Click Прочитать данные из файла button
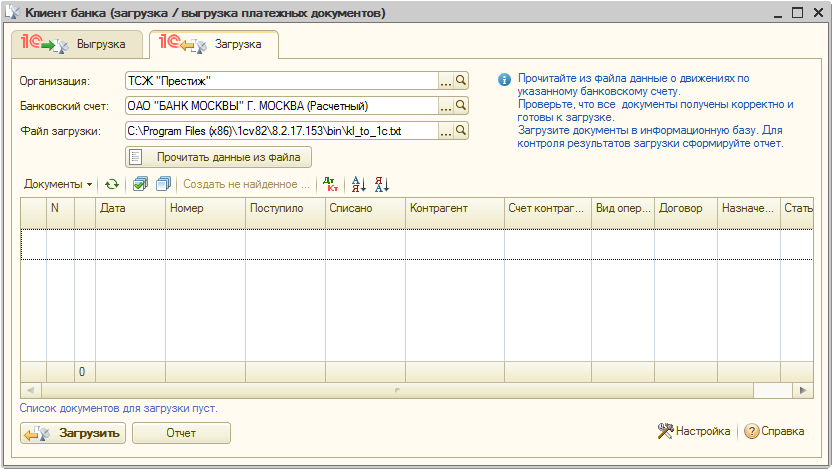Viewport: 832px width, 469px height. 219,157
